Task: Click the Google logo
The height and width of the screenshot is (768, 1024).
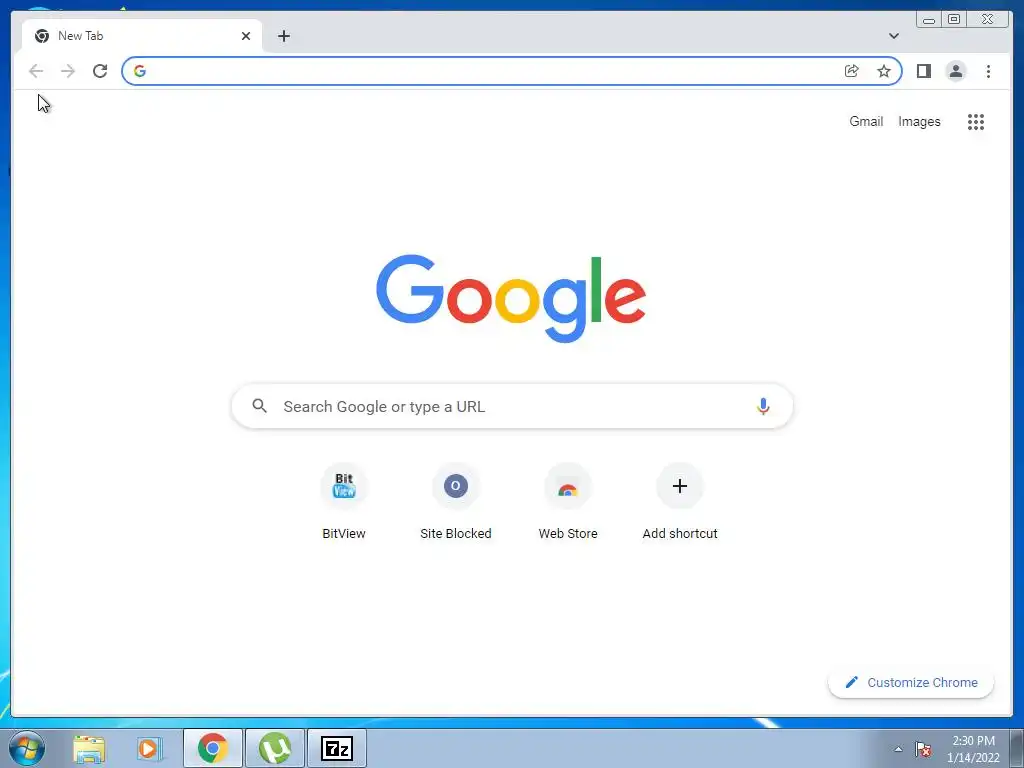Action: [x=511, y=298]
